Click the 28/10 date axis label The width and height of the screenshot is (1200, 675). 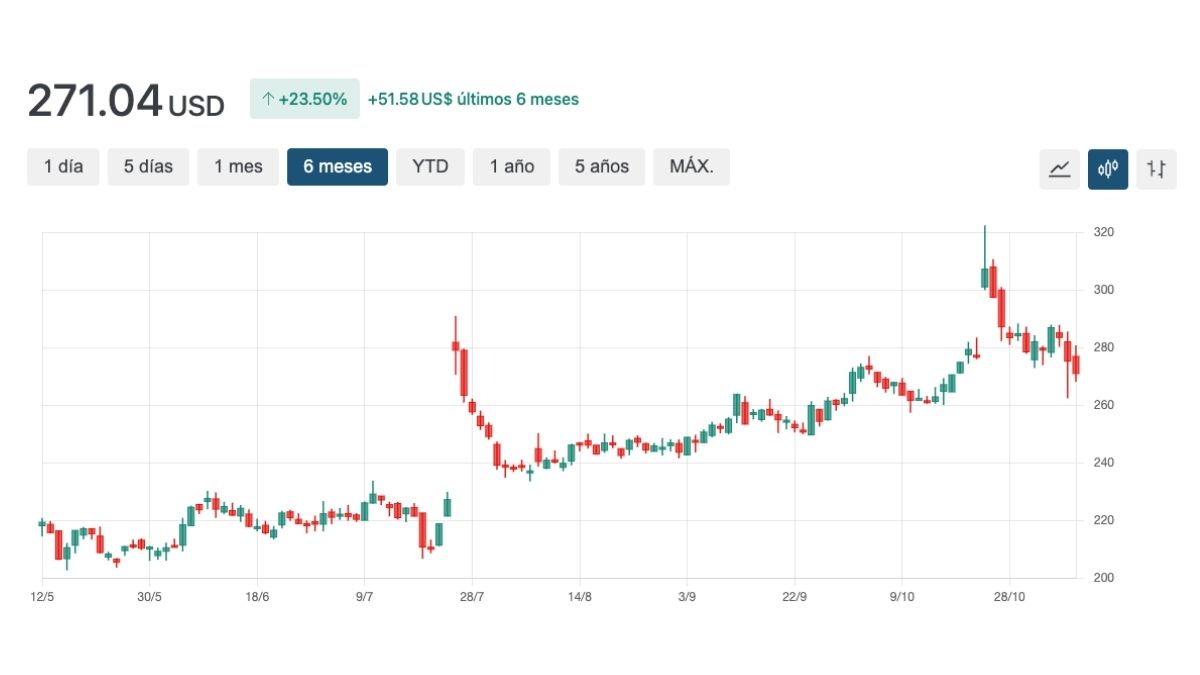click(x=1009, y=597)
